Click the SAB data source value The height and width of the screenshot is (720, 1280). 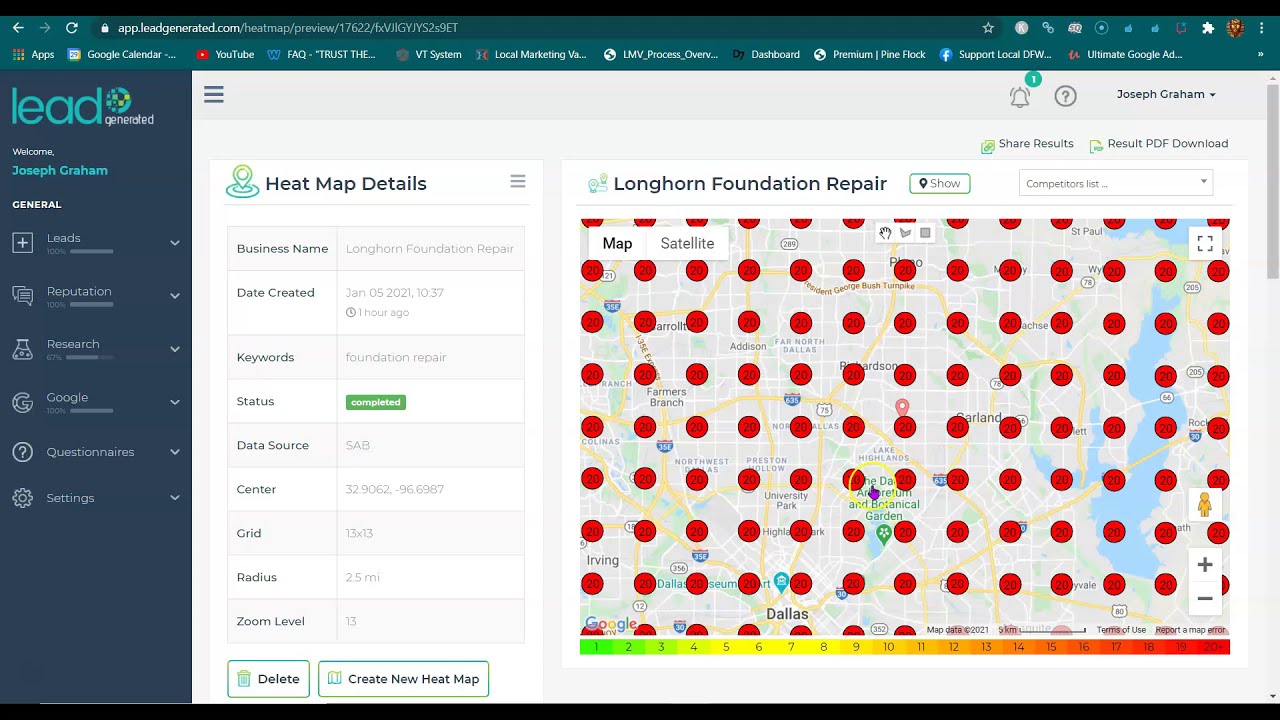[x=358, y=445]
